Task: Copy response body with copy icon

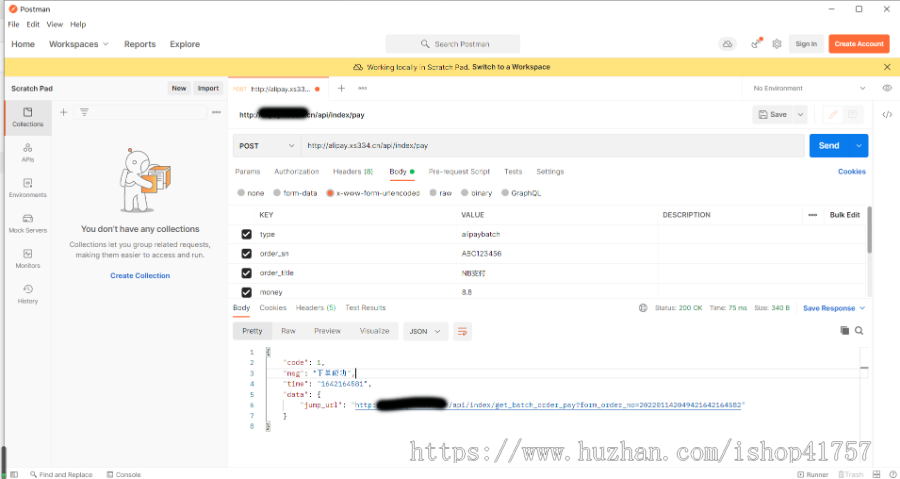Action: 844,330
